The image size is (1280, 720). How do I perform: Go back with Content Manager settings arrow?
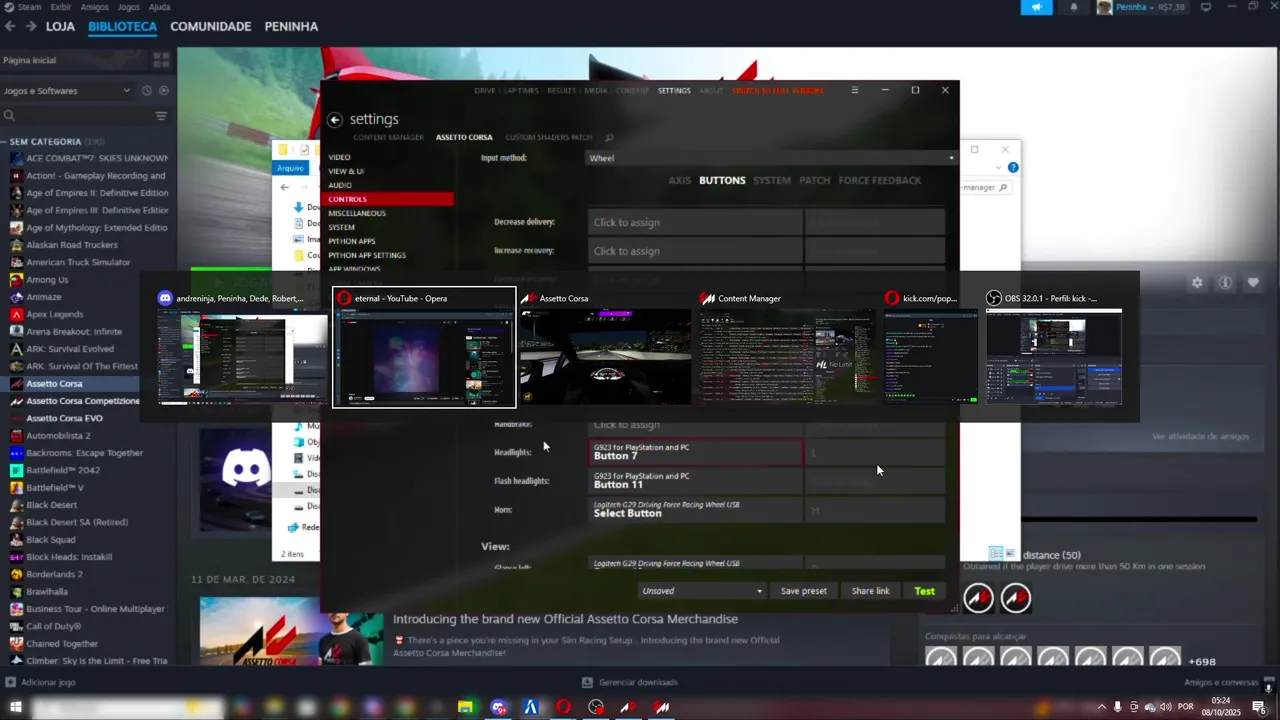335,120
